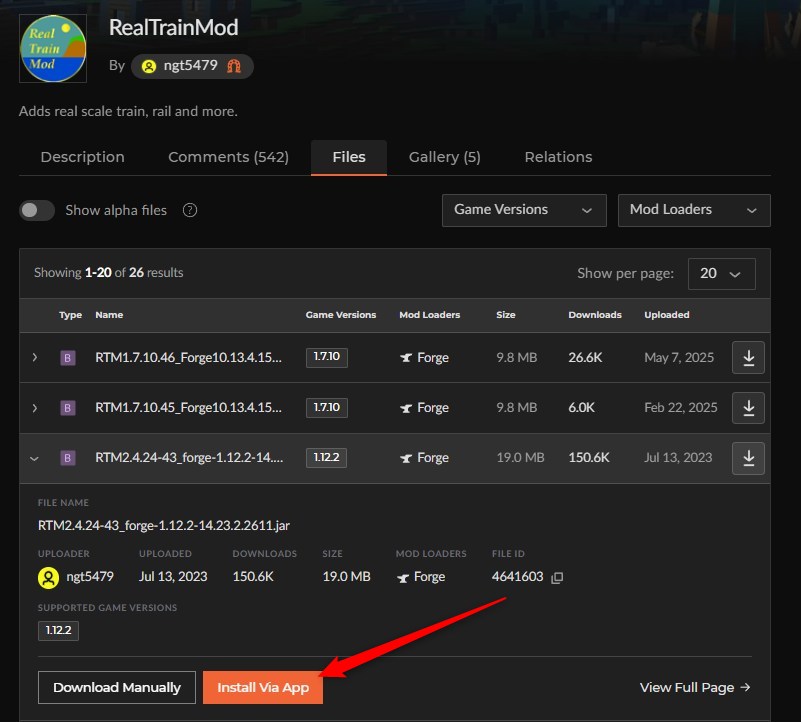Open uploader ngt5479 in file details
The width and height of the screenshot is (801, 722).
point(90,577)
